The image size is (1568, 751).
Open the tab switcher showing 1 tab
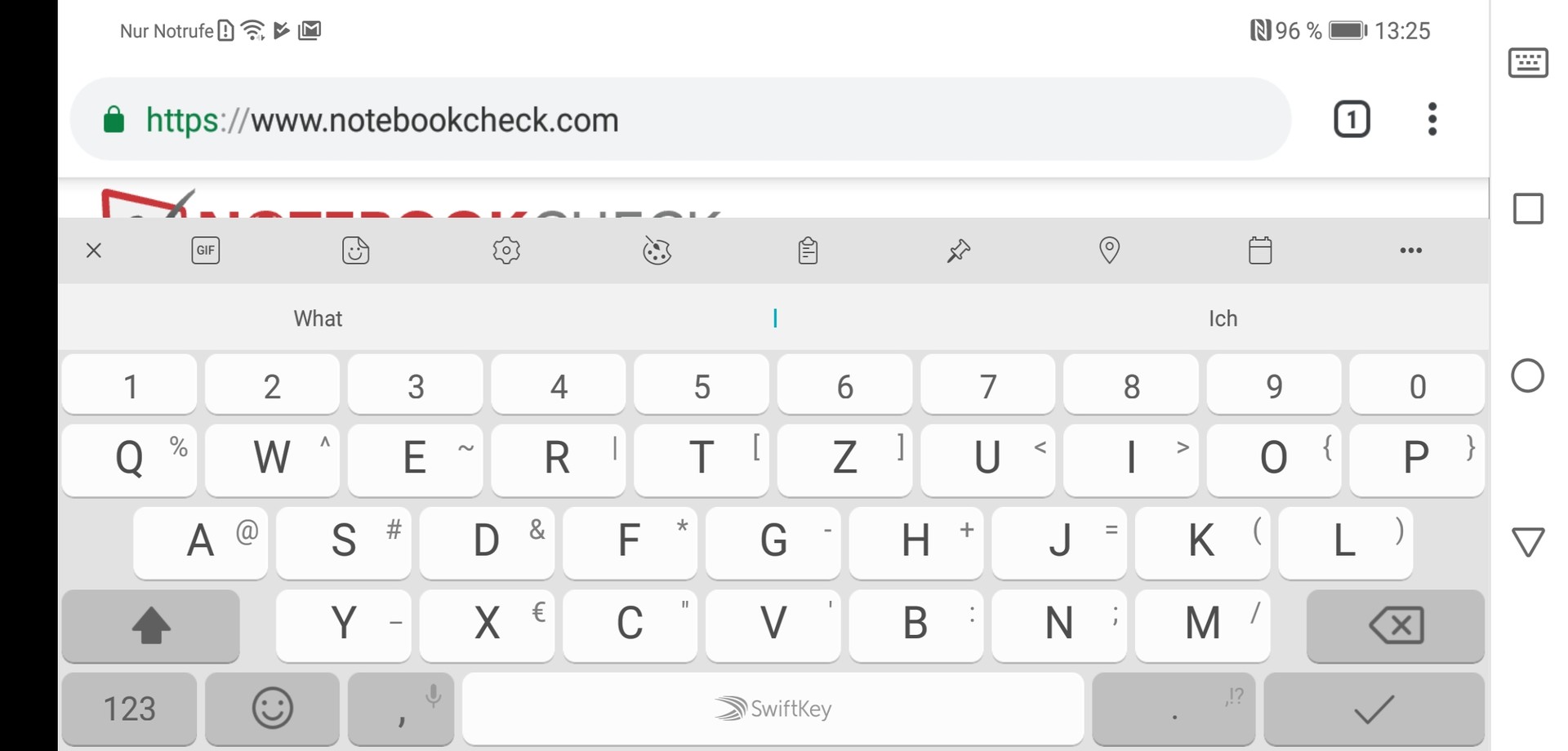(x=1352, y=119)
